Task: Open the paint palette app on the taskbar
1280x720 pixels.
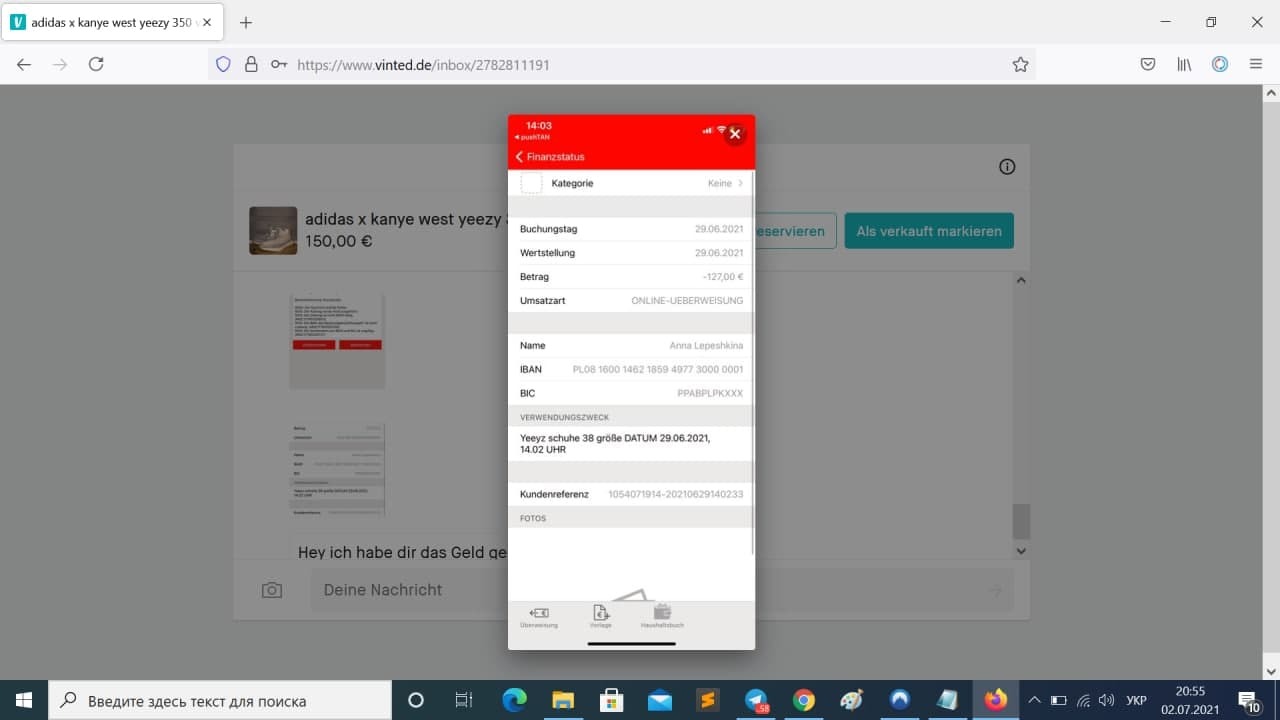Action: 851,700
